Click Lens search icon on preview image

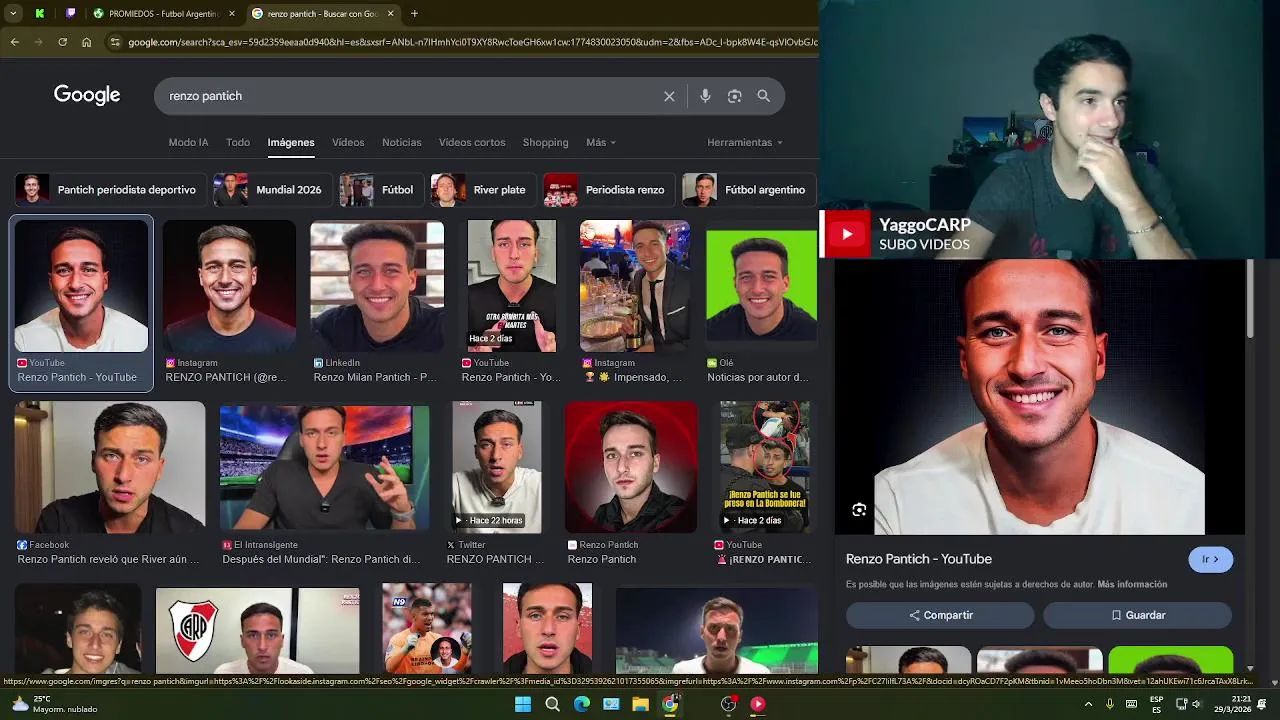point(859,510)
